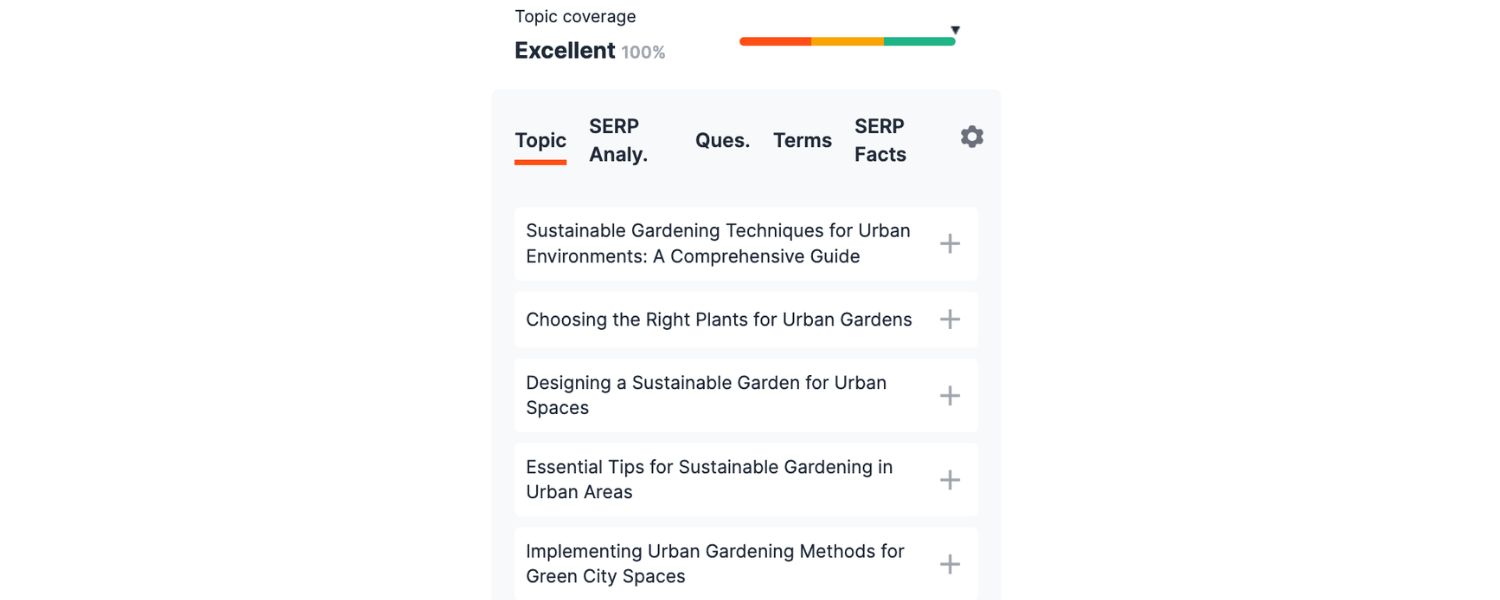This screenshot has width=1500, height=600.
Task: Show the SERP Facts tab
Action: click(x=880, y=141)
